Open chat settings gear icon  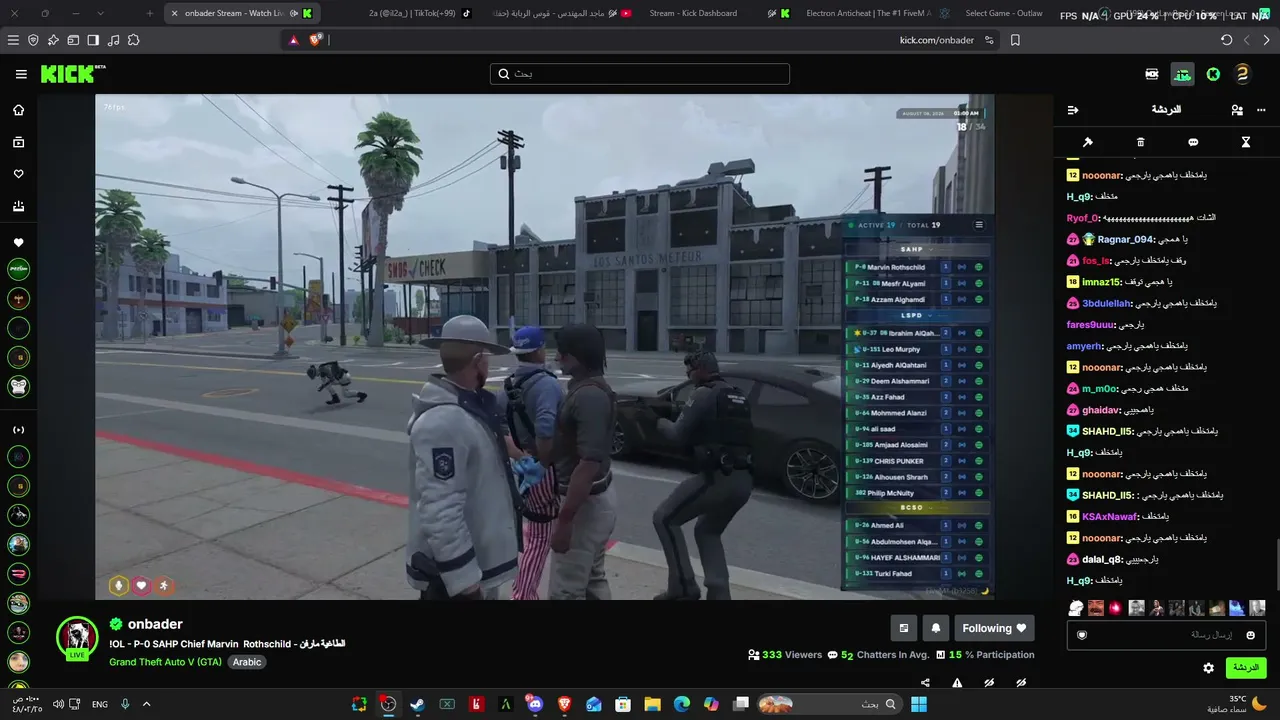click(x=1209, y=668)
